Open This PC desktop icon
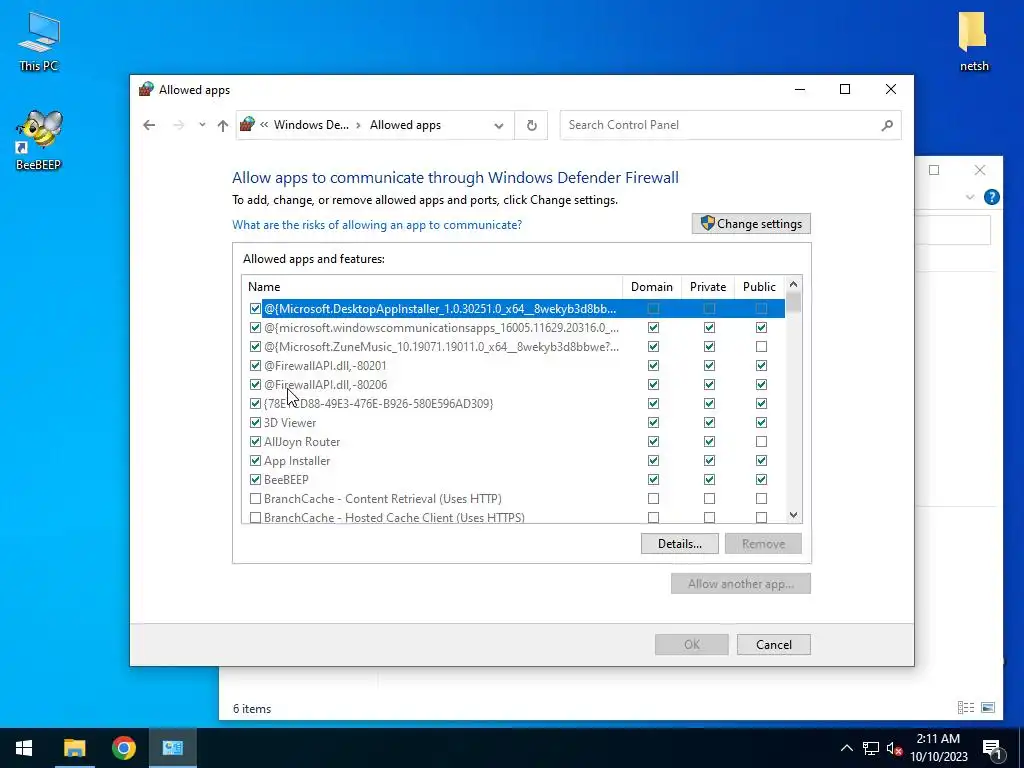Screen dimensions: 1024x768 pyautogui.click(x=39, y=42)
